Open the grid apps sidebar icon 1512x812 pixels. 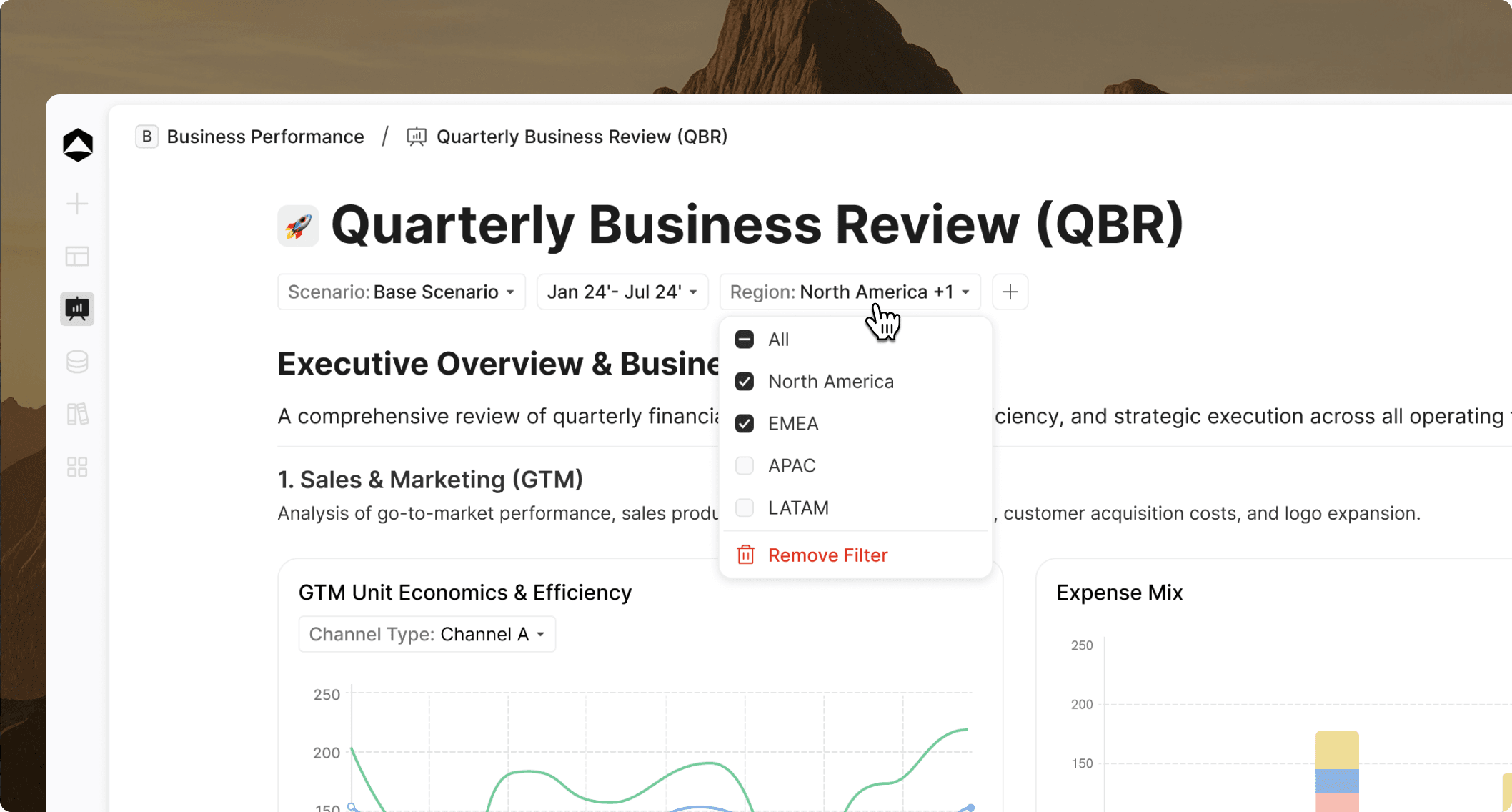tap(77, 467)
